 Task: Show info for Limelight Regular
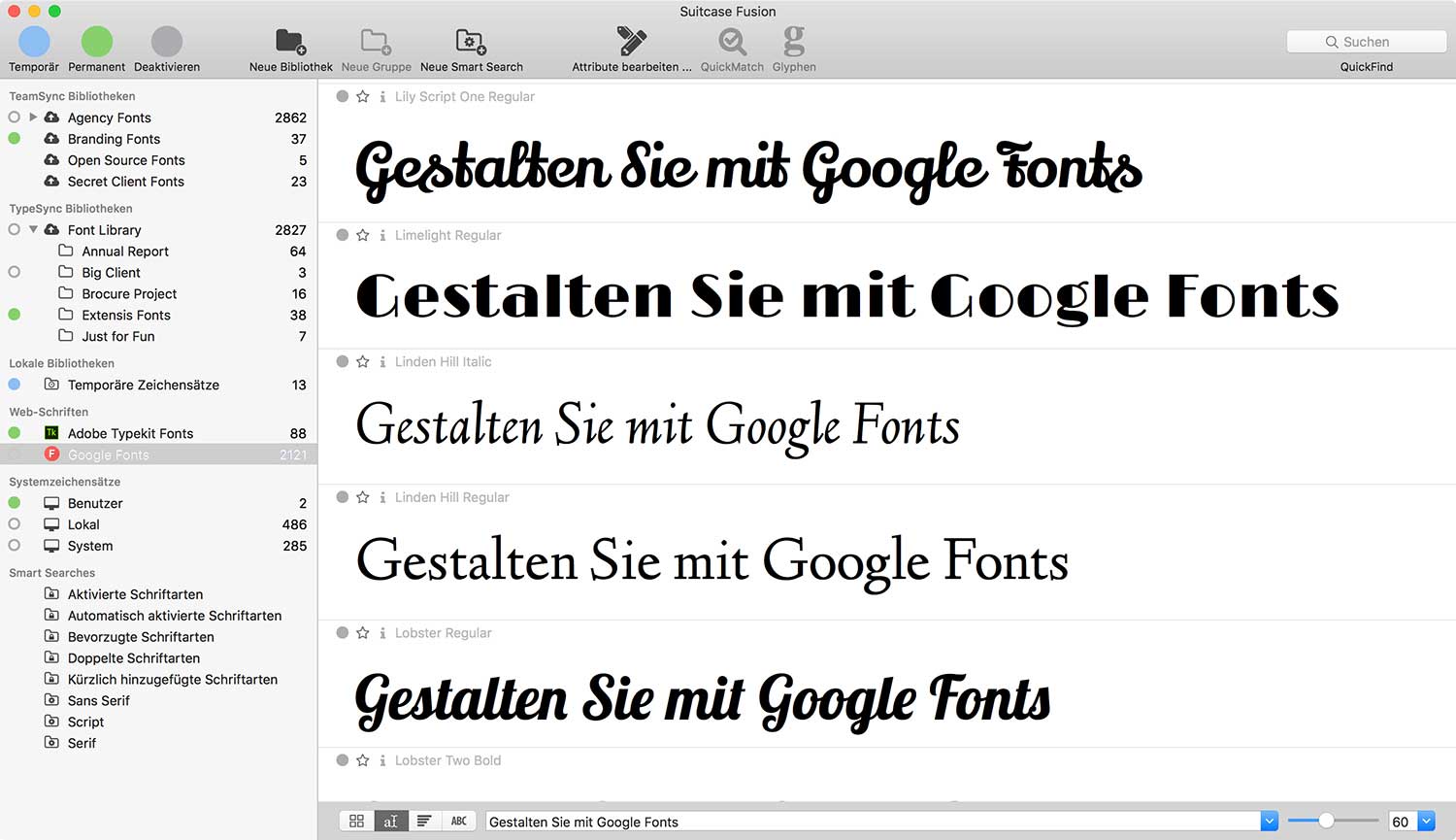pyautogui.click(x=382, y=235)
